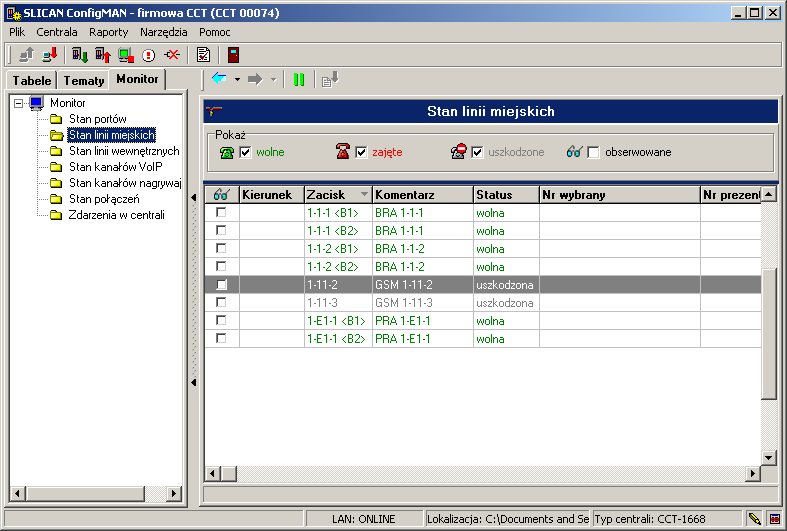Switch to the Tabele tab

pyautogui.click(x=32, y=80)
